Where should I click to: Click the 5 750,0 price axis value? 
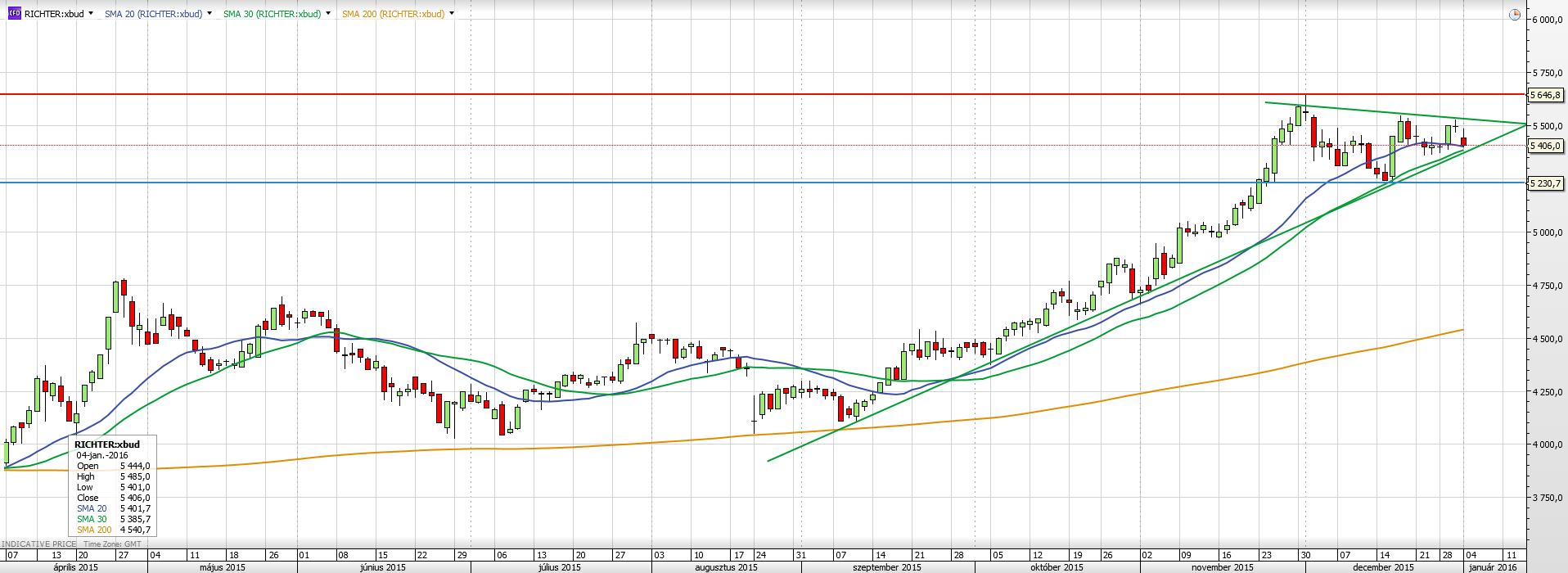click(1548, 73)
